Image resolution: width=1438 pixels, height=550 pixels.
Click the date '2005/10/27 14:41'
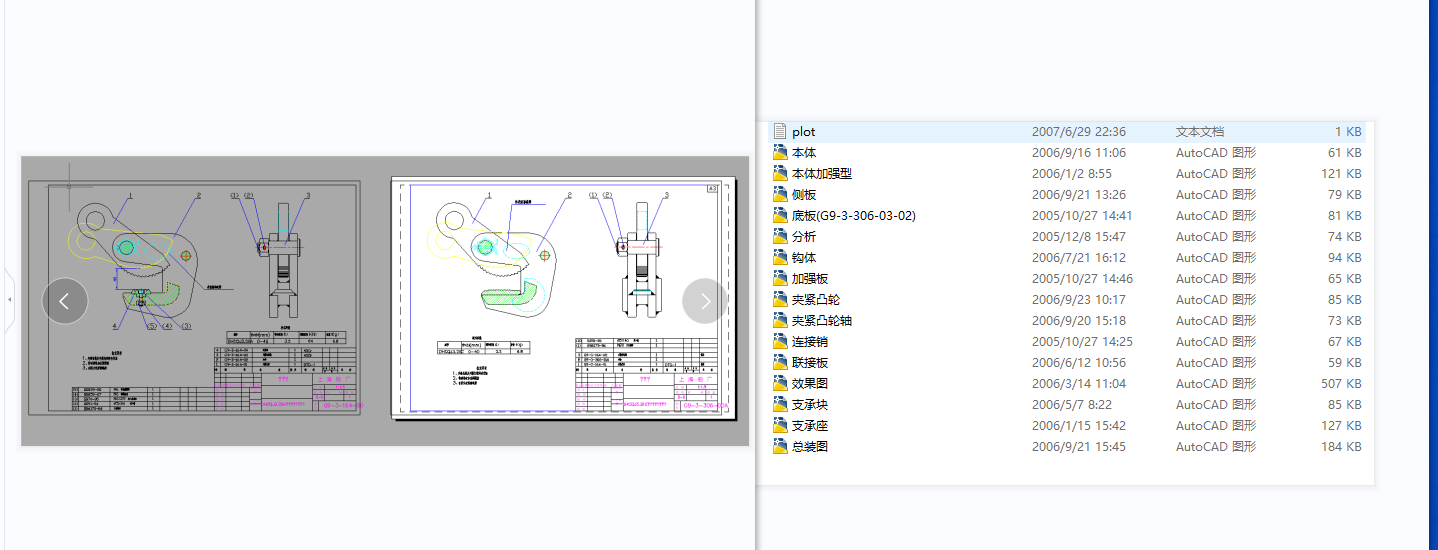pyautogui.click(x=1083, y=216)
